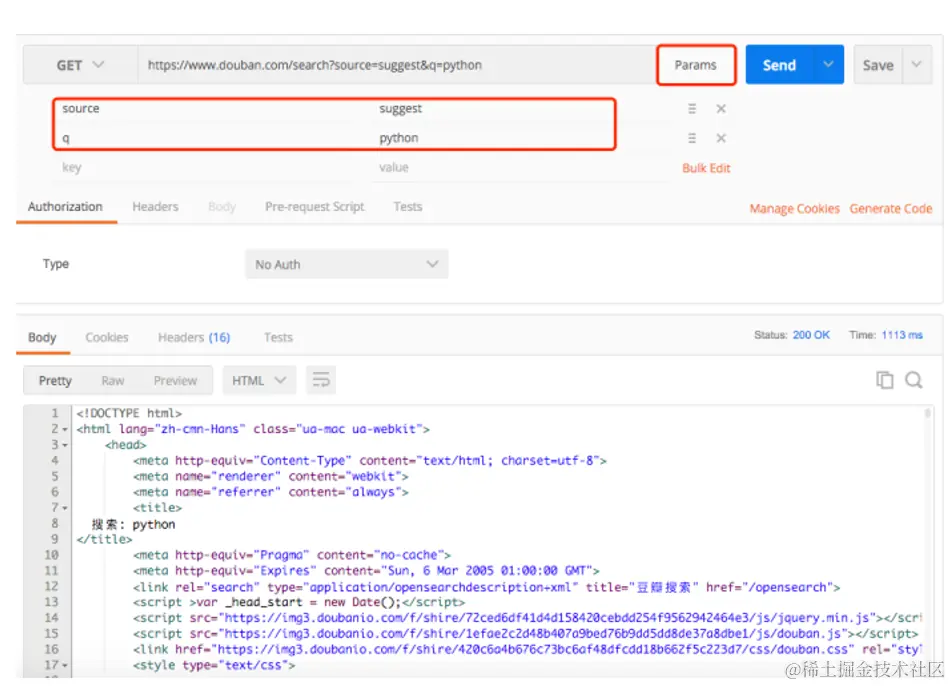Switch to the request Headers tab
Screen dimensions: 951x686
click(x=155, y=207)
